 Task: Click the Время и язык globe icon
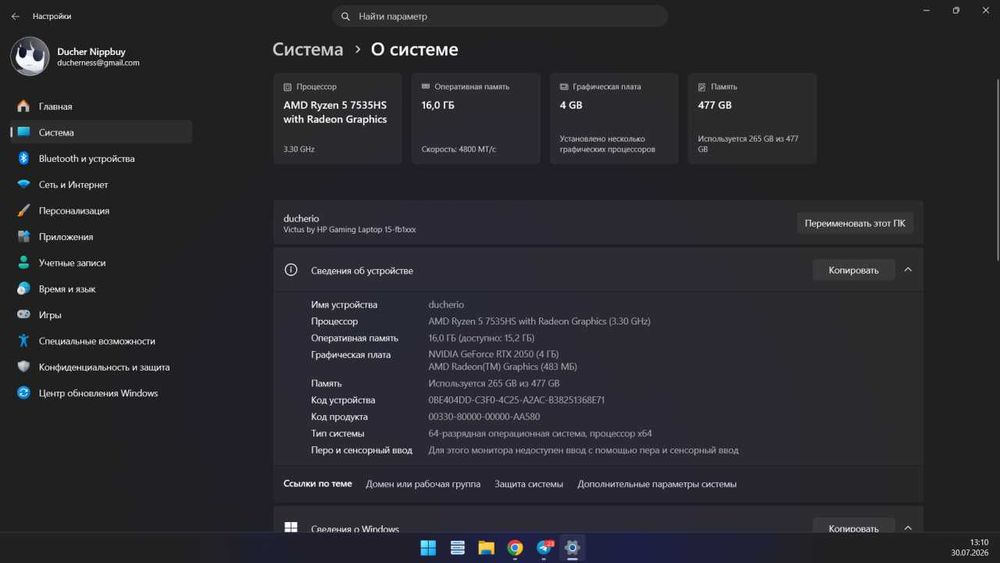click(24, 289)
